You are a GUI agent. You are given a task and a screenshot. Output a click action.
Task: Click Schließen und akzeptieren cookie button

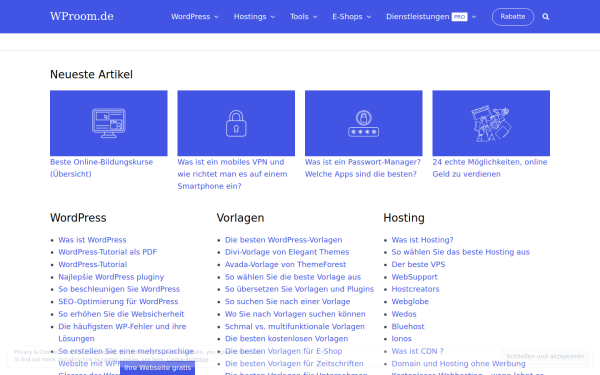pos(545,356)
